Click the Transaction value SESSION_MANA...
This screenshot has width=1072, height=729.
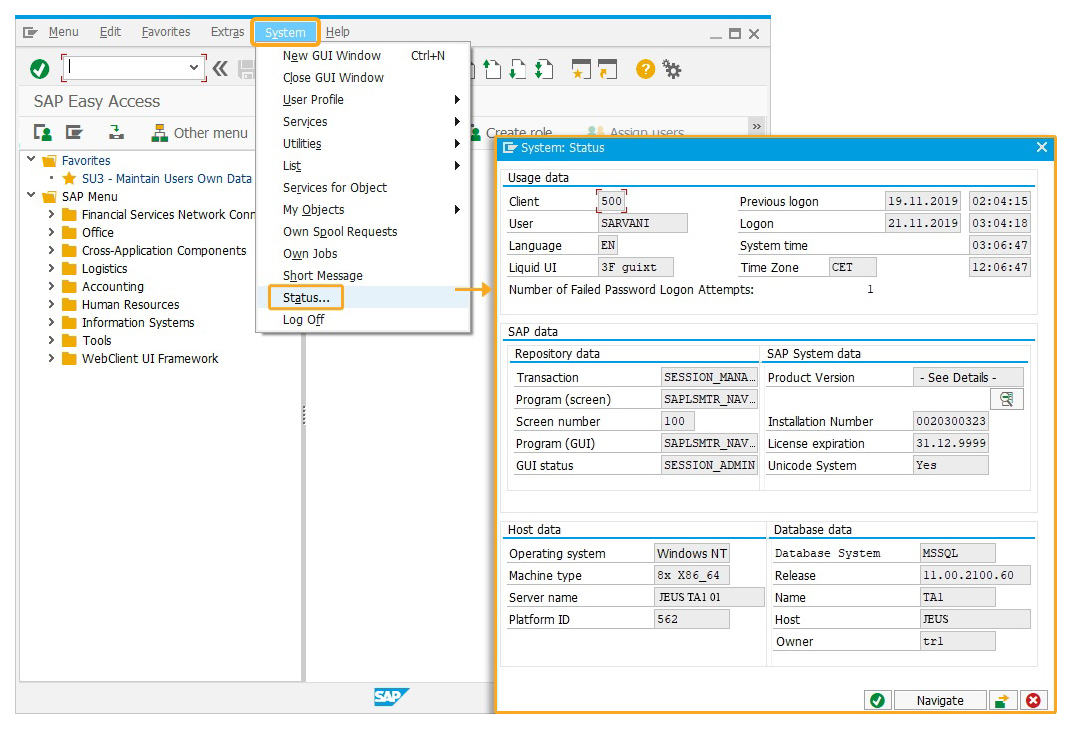(x=709, y=377)
